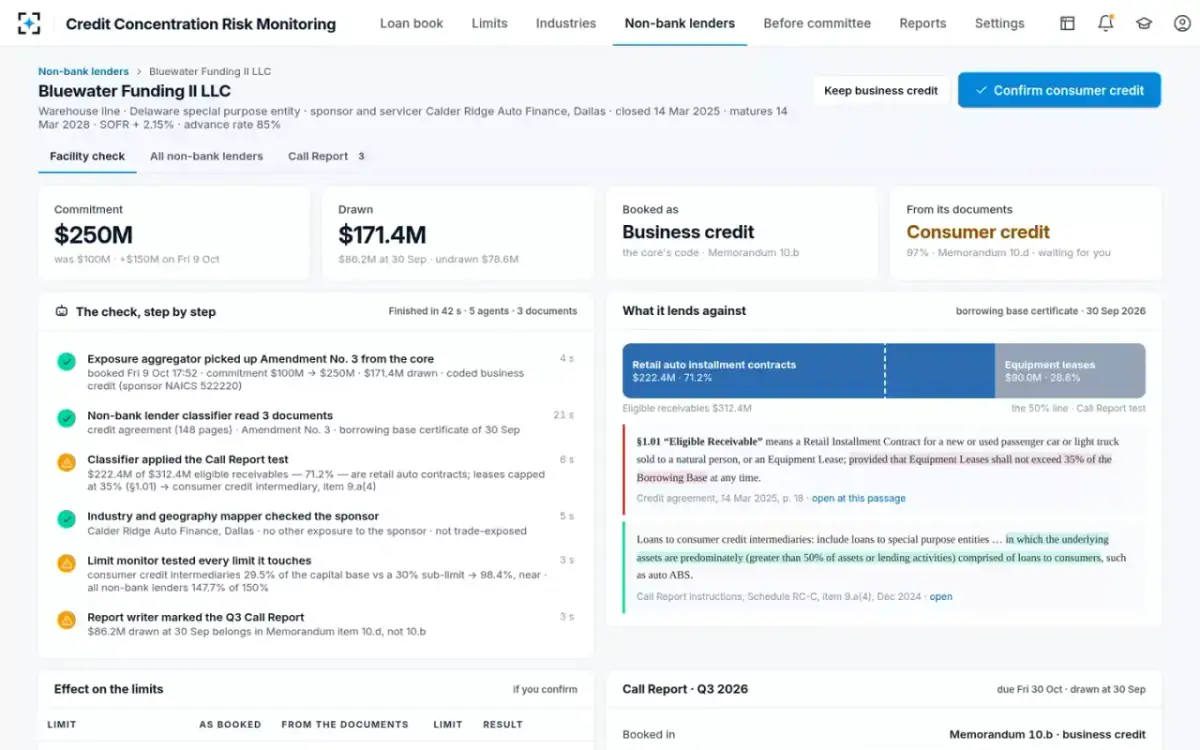Click 'Eligible receivables $312.4M' label
The width and height of the screenshot is (1200, 750).
click(x=686, y=408)
